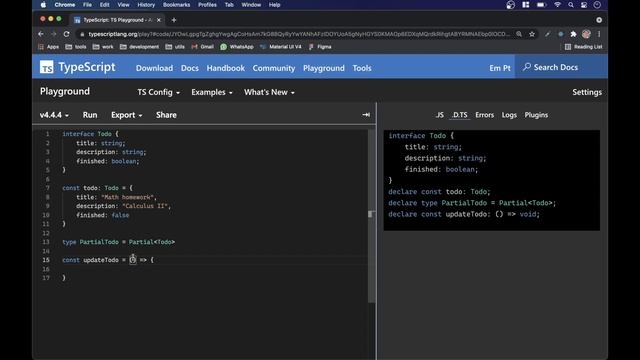Click the Playground navbar link
Image resolution: width=640 pixels, height=360 pixels.
point(324,68)
